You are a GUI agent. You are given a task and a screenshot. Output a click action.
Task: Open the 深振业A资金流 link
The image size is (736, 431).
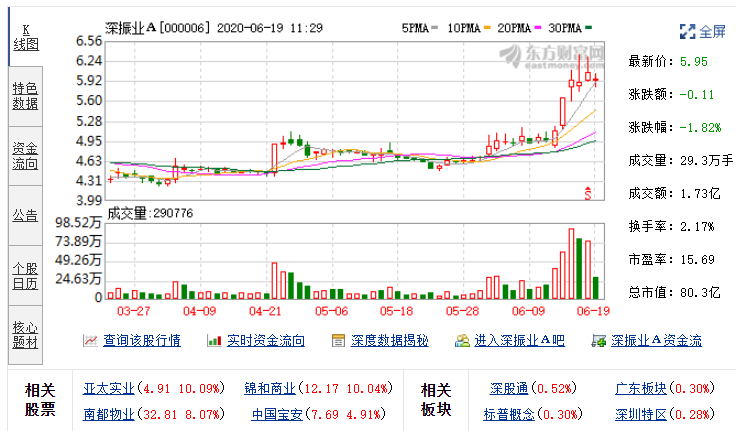[656, 340]
